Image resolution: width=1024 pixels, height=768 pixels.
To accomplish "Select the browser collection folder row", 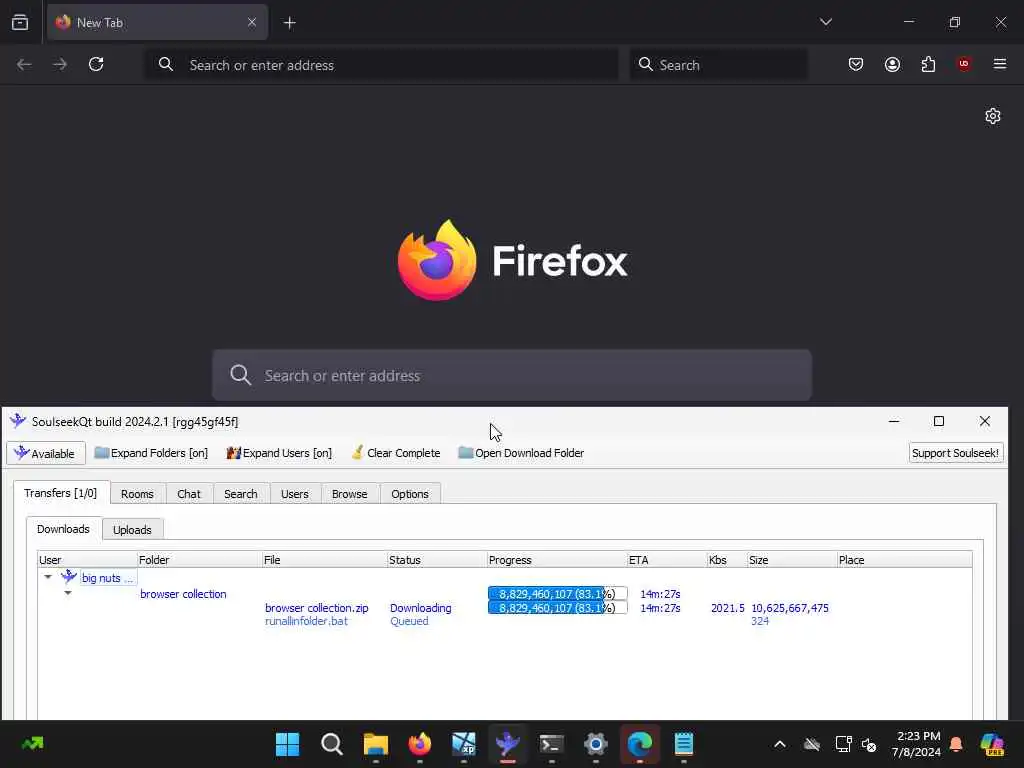I will coord(183,594).
